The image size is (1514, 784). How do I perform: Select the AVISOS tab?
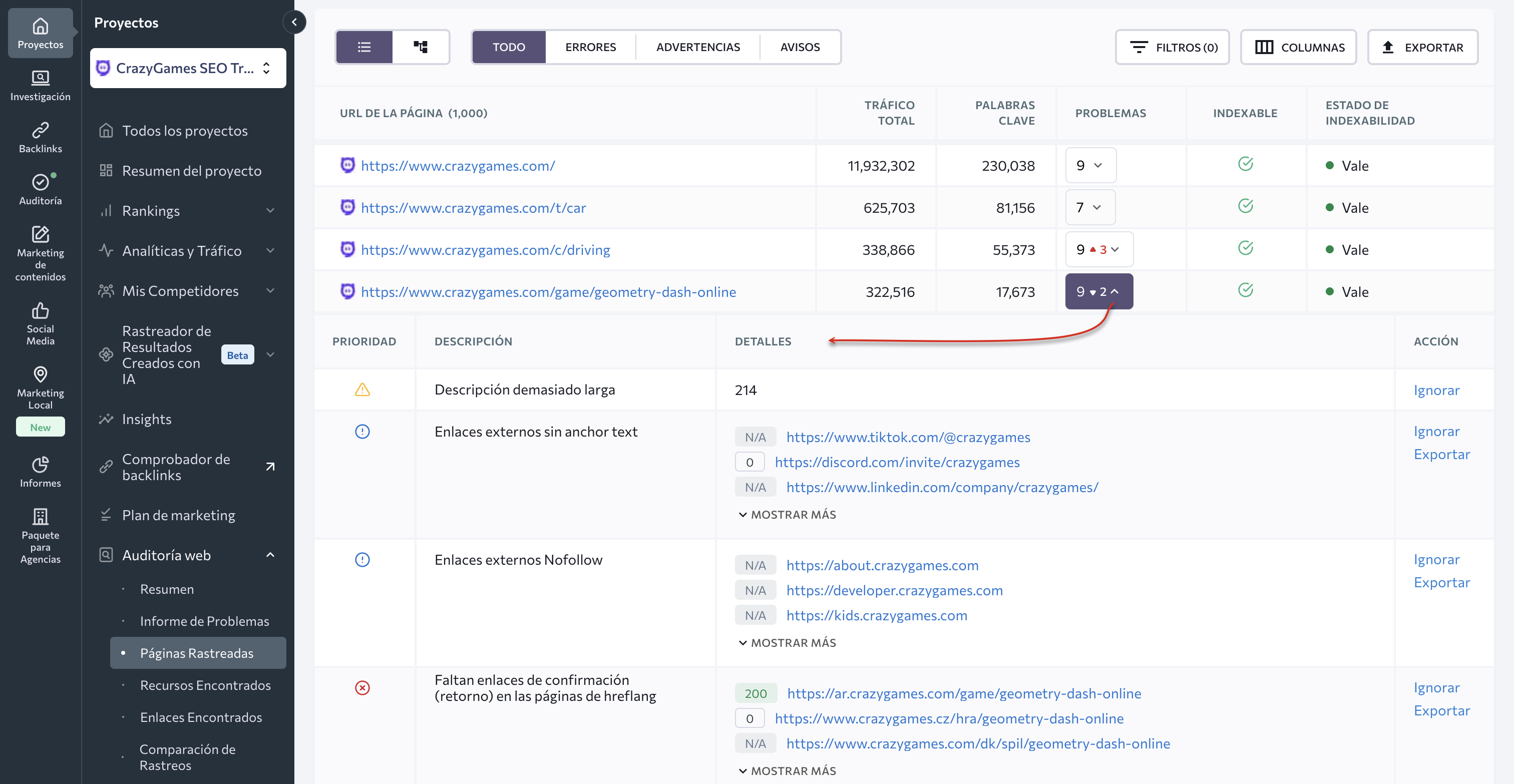[800, 47]
